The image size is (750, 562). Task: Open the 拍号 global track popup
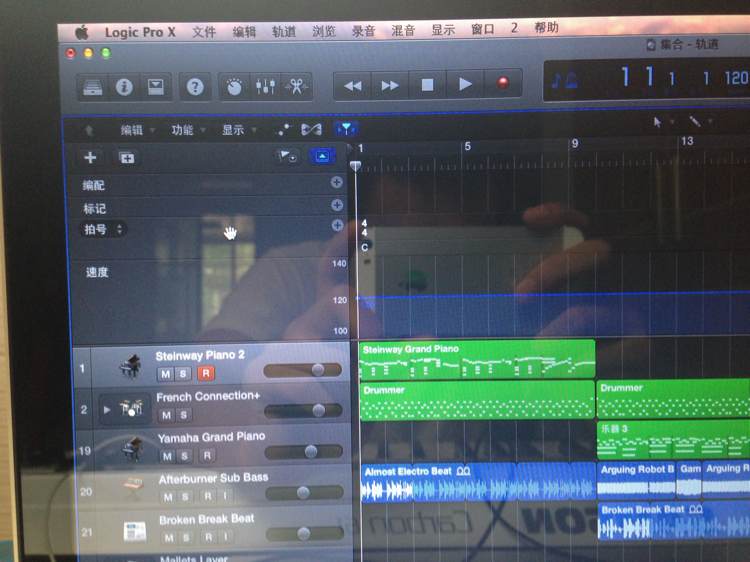[x=103, y=230]
